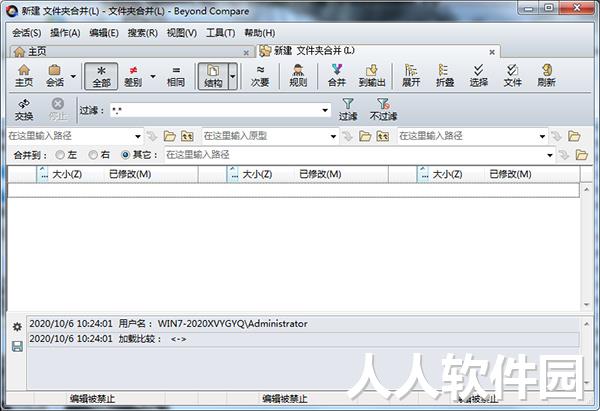
Task: Click the log panel save disk icon
Action: tap(17, 347)
